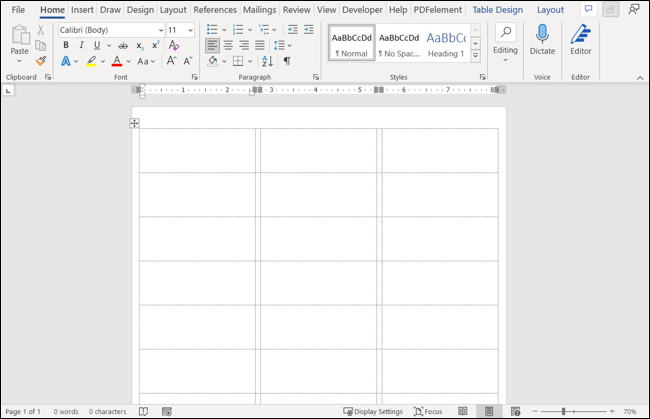Image resolution: width=650 pixels, height=419 pixels.
Task: Open the Table Design tab
Action: pyautogui.click(x=497, y=10)
